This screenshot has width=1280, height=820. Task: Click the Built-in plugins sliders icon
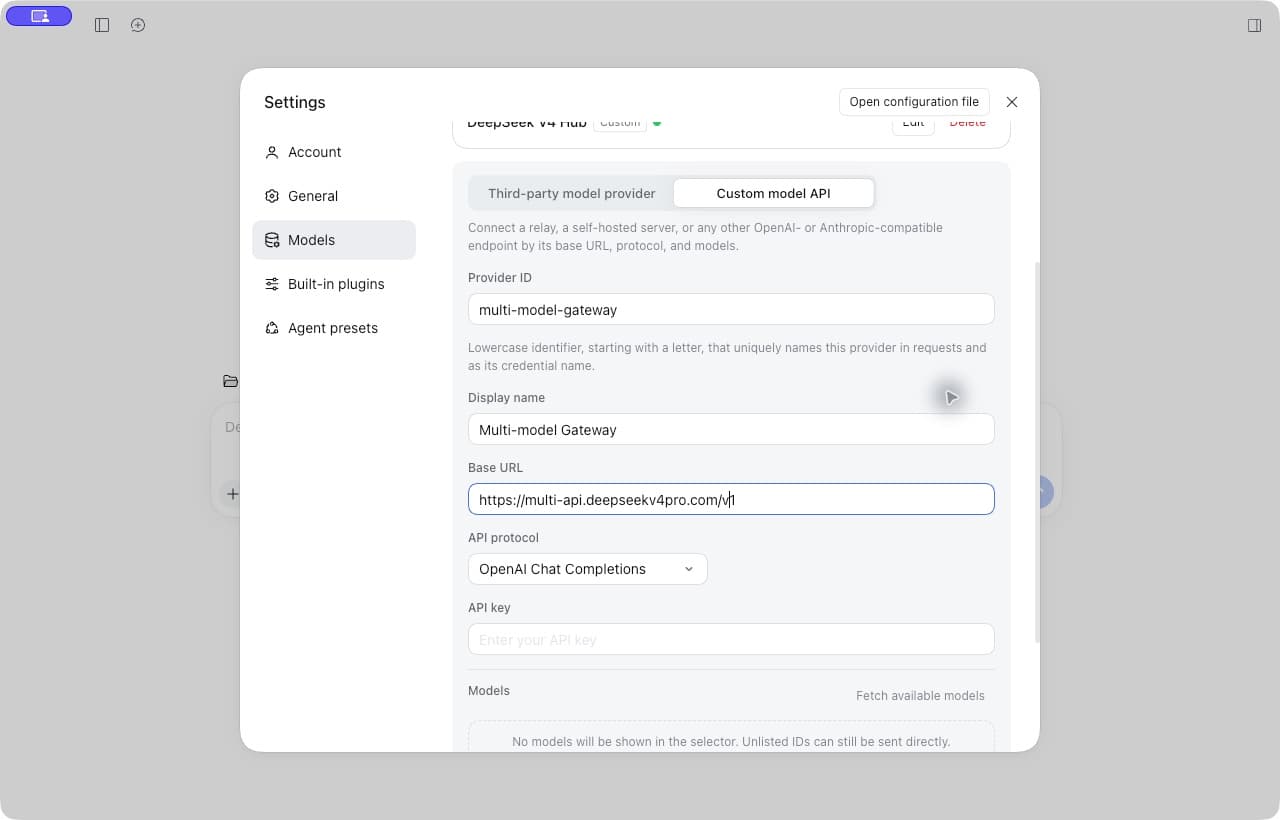coord(272,284)
